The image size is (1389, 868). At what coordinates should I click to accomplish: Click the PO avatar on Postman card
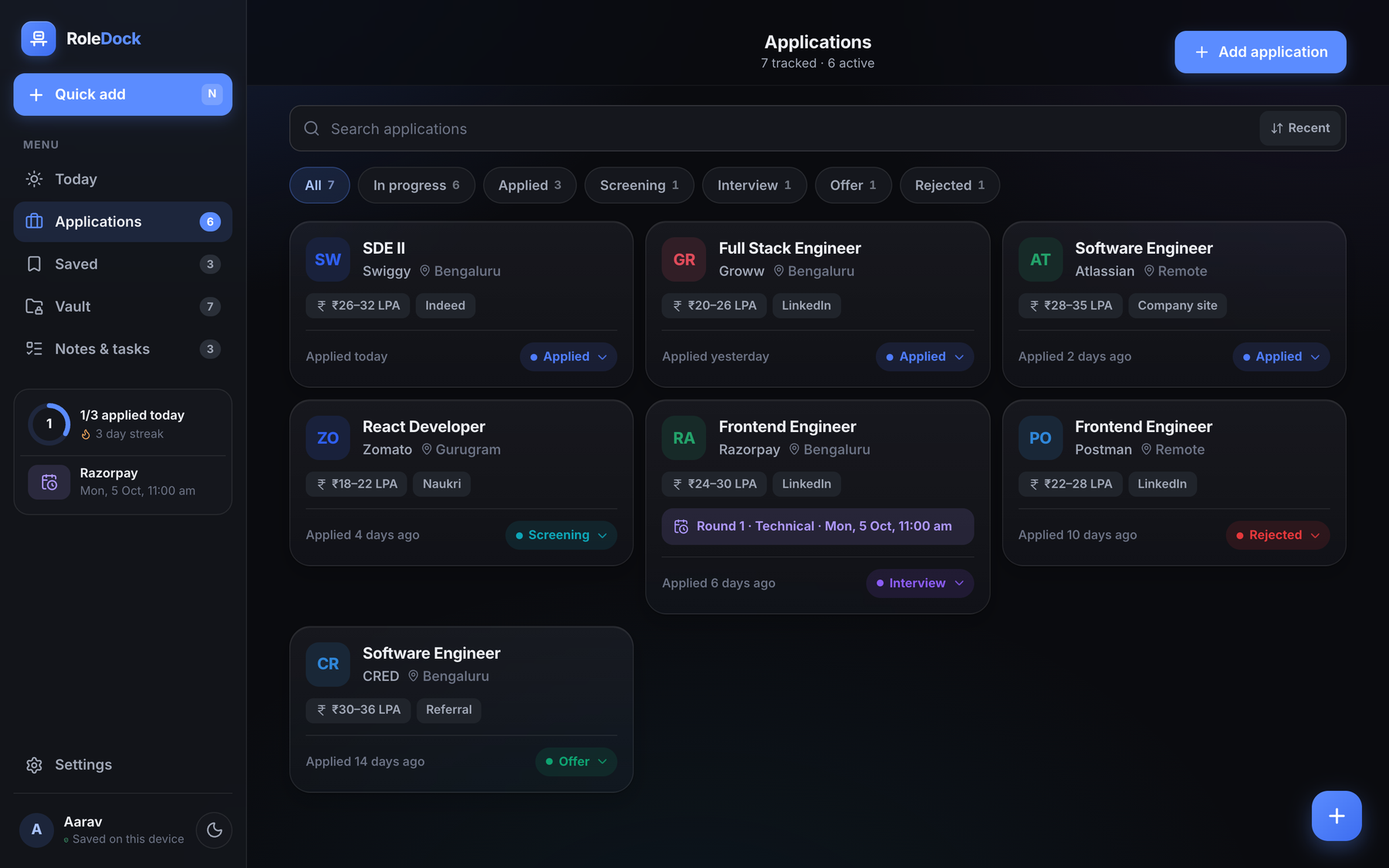point(1040,437)
